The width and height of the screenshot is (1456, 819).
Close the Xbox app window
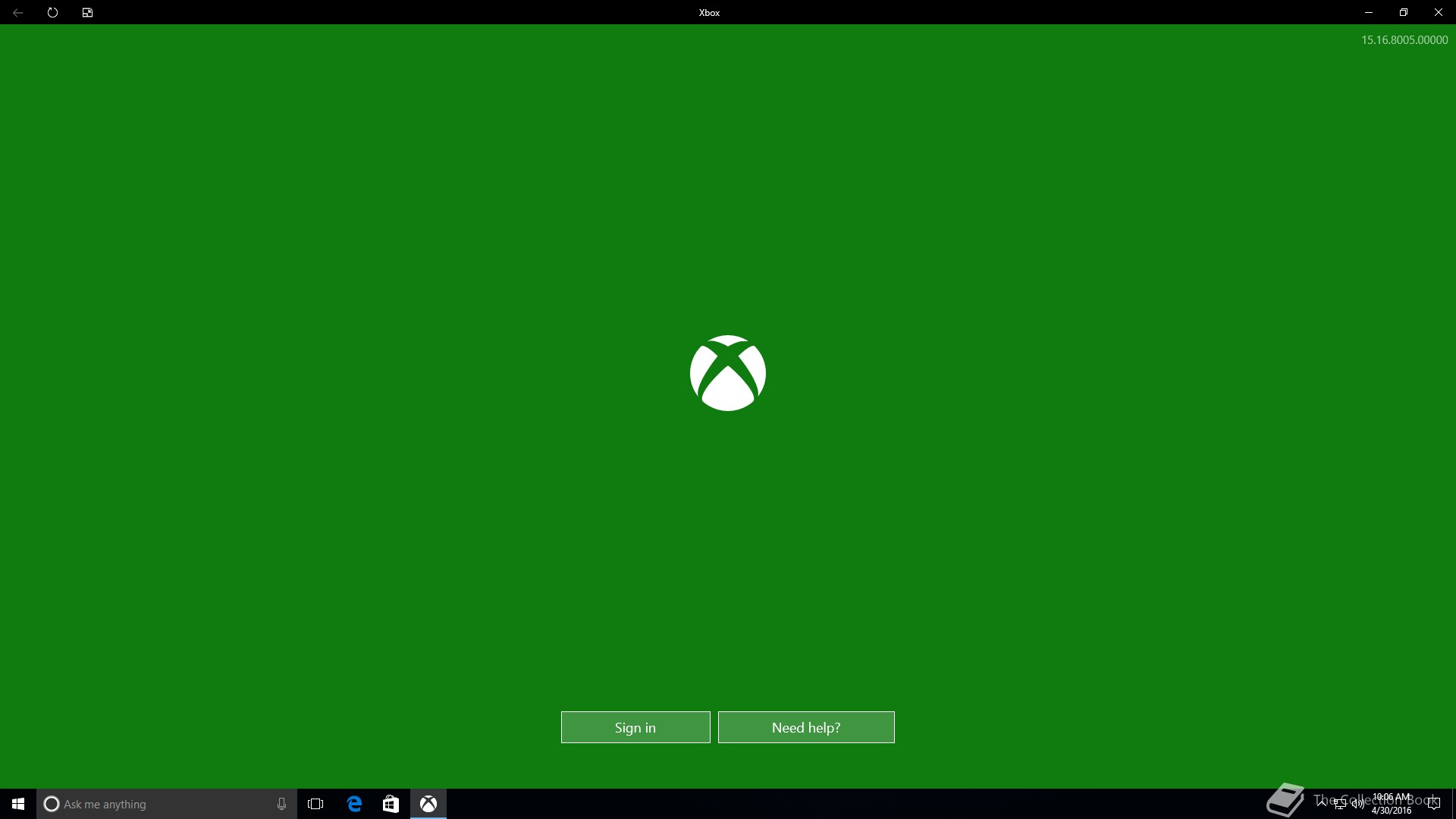click(1439, 12)
